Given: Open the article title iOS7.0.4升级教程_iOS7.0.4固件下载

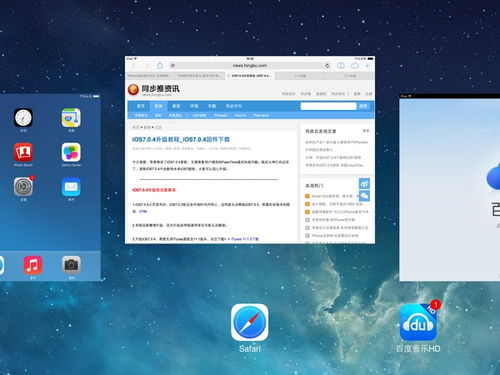Looking at the screenshot, I should 181,139.
